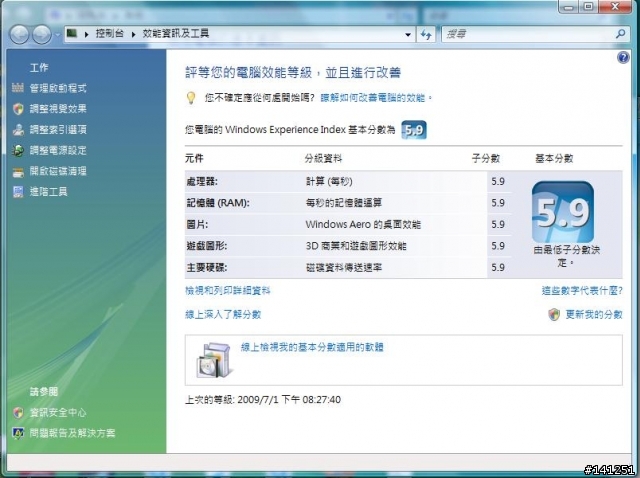The width and height of the screenshot is (640, 478).
Task: Click into the 搜尋 search field
Action: pyautogui.click(x=529, y=34)
